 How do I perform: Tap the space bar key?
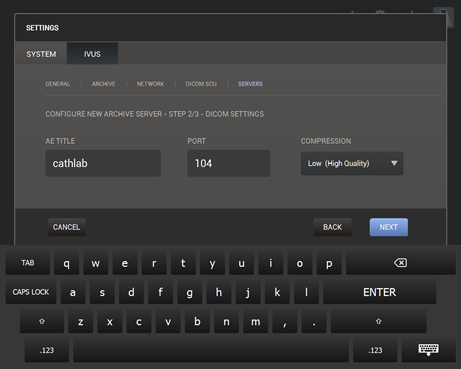coord(211,350)
